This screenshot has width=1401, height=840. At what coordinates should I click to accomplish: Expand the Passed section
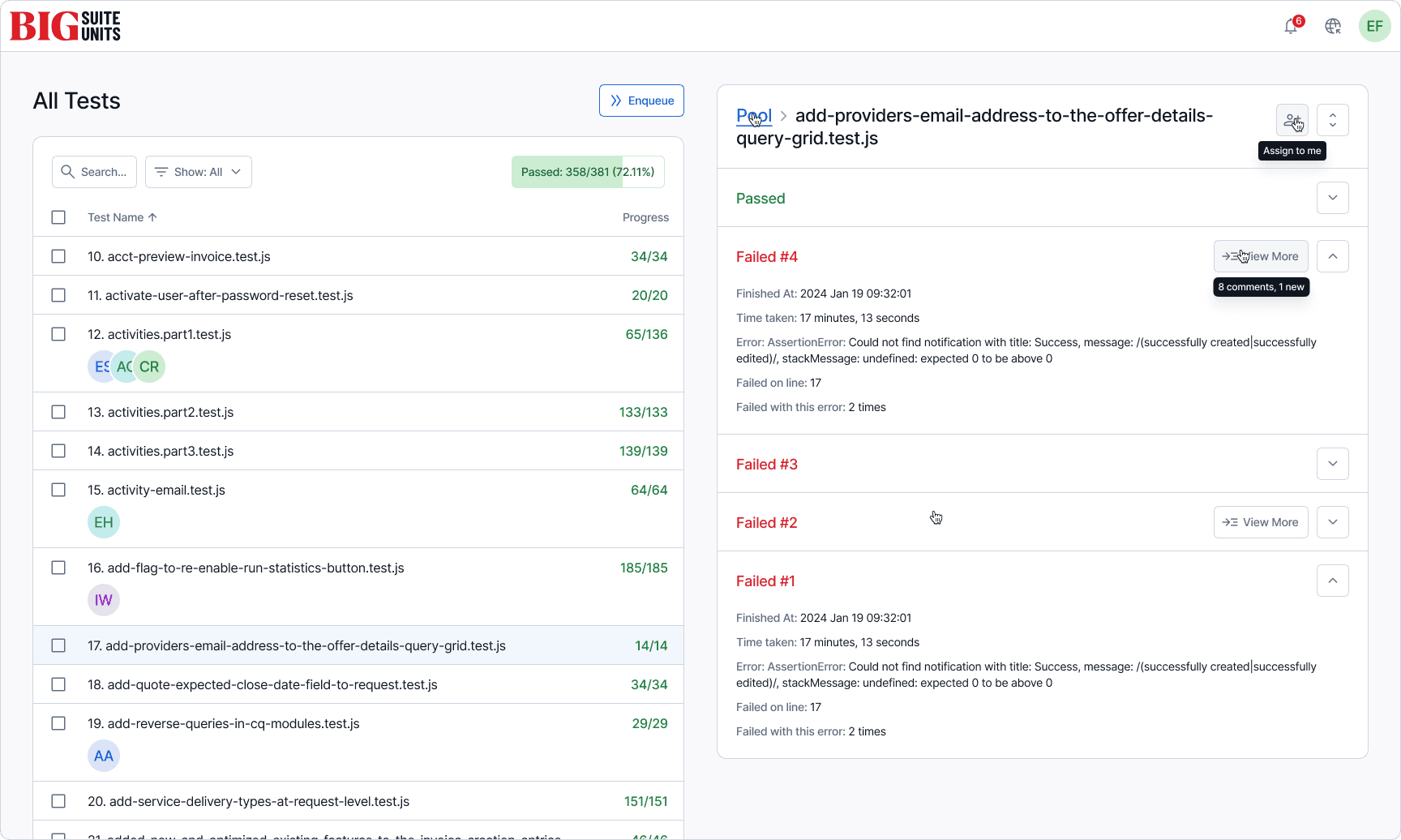[x=1332, y=198]
